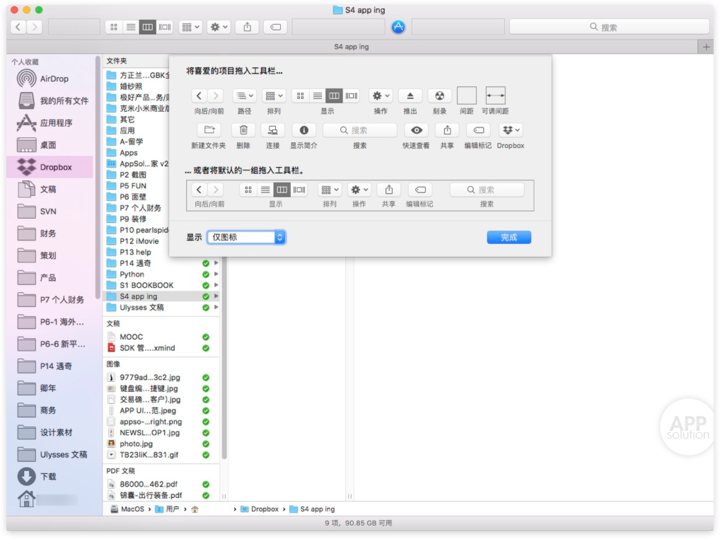
Task: Switch to icon view in window toolbar
Action: [x=113, y=27]
